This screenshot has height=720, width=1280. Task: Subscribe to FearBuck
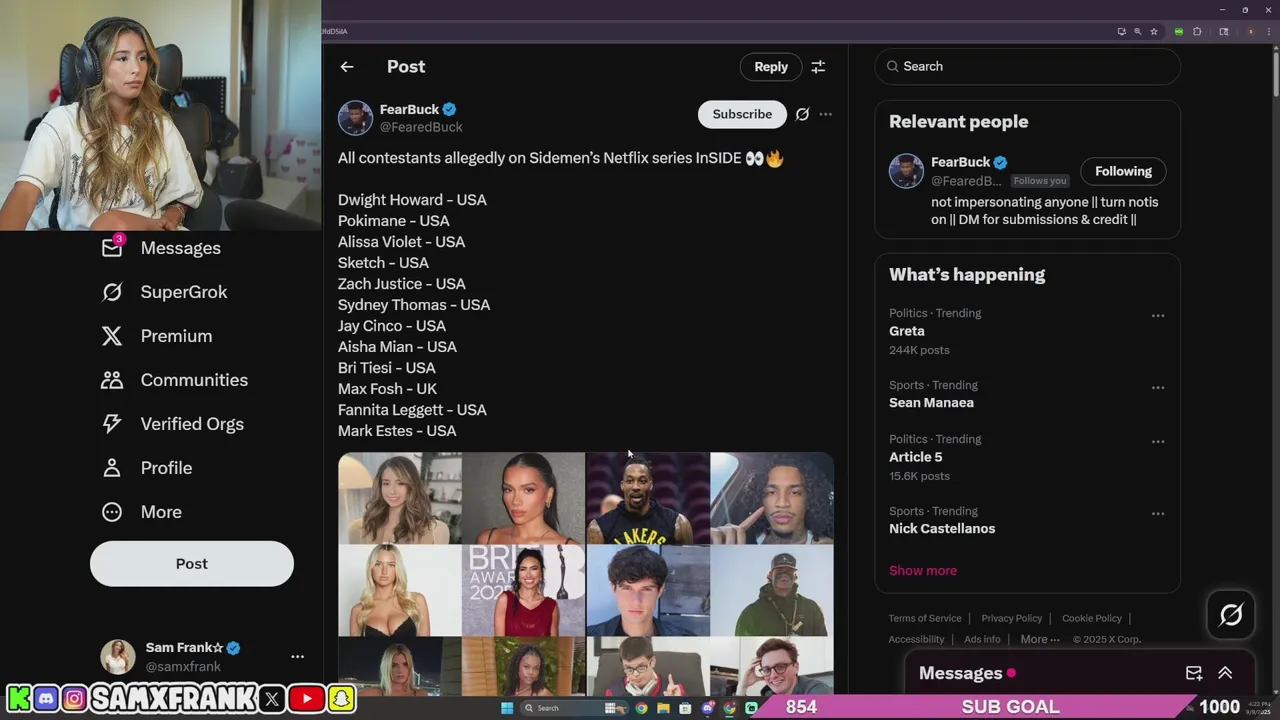[742, 114]
